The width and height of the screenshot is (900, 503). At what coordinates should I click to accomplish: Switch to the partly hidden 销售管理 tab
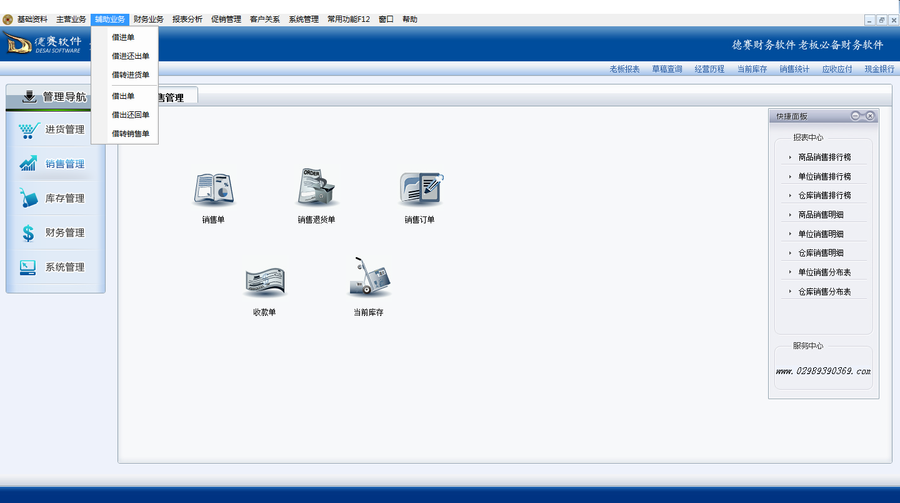pos(176,95)
